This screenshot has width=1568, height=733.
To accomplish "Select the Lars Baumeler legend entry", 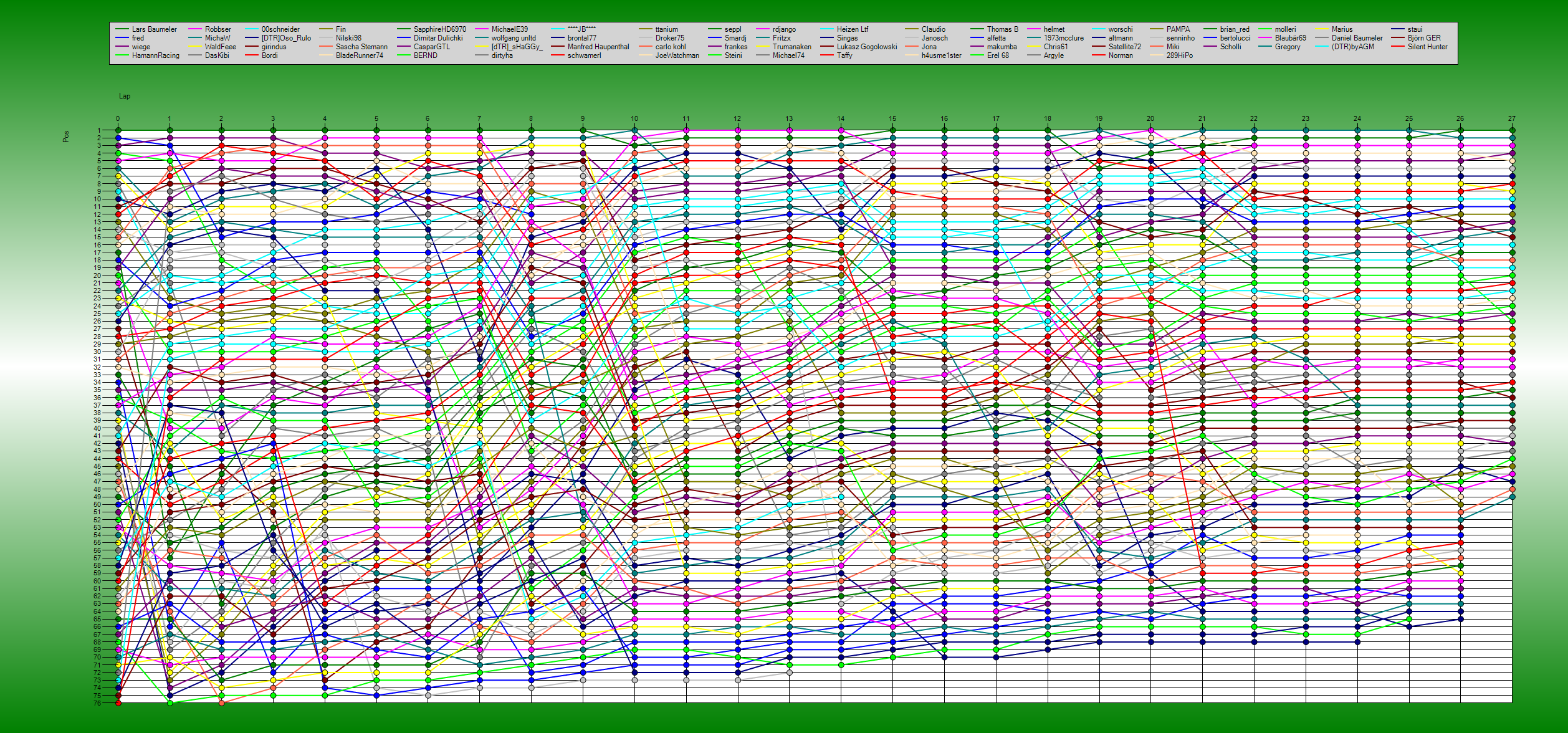I will pos(154,29).
